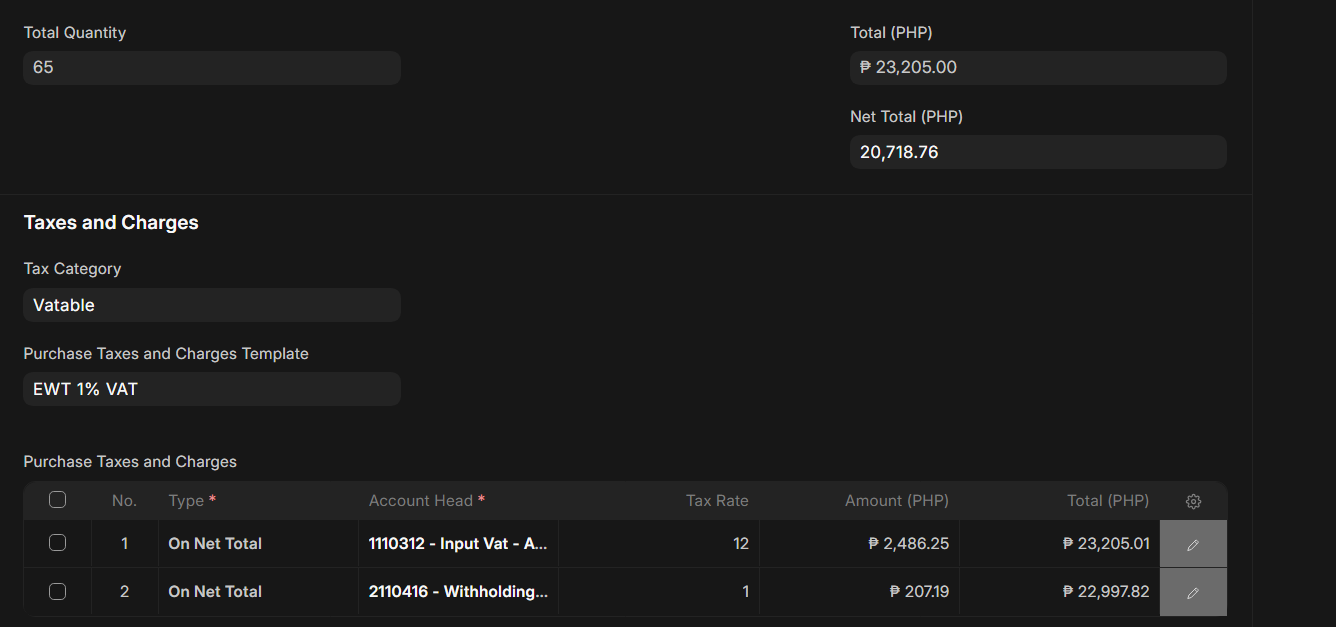Click the Taxes and Charges section heading
Screen dimensions: 1336x627
(x=111, y=223)
